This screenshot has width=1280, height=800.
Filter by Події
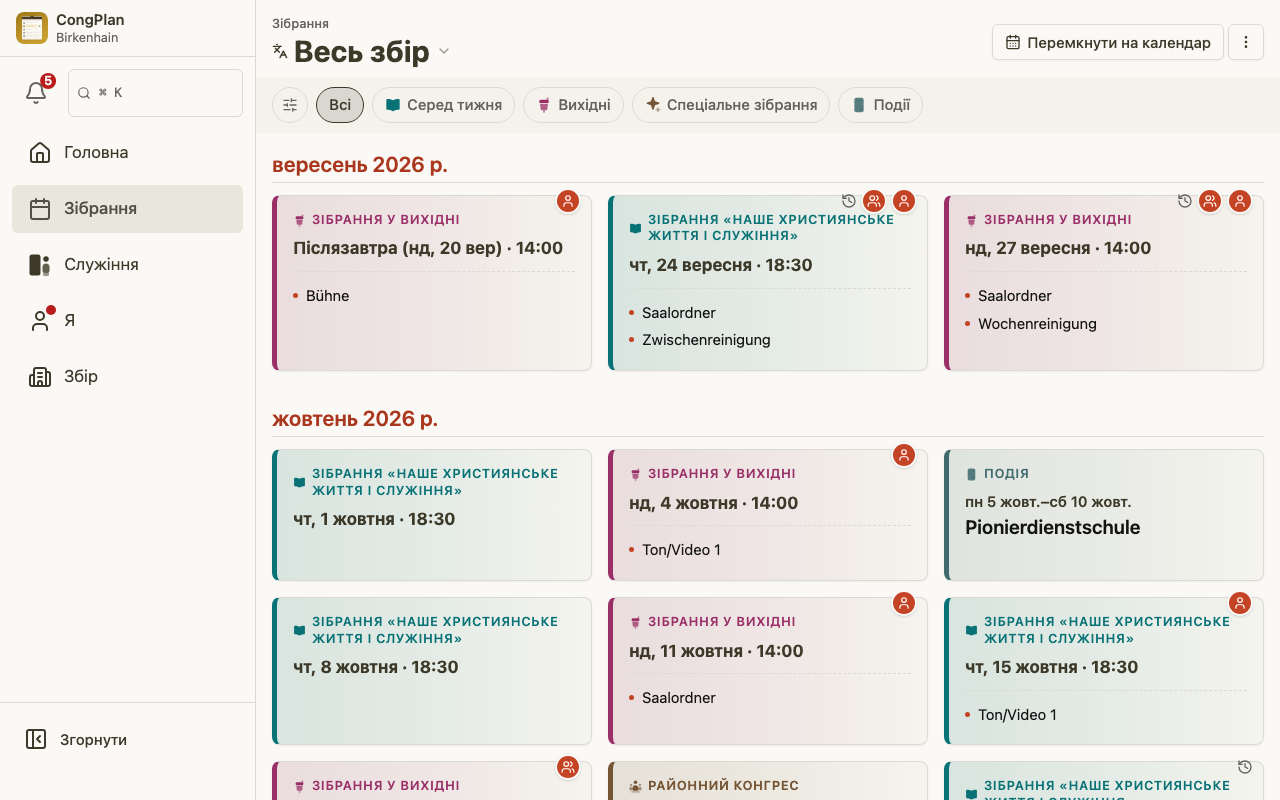coord(880,105)
